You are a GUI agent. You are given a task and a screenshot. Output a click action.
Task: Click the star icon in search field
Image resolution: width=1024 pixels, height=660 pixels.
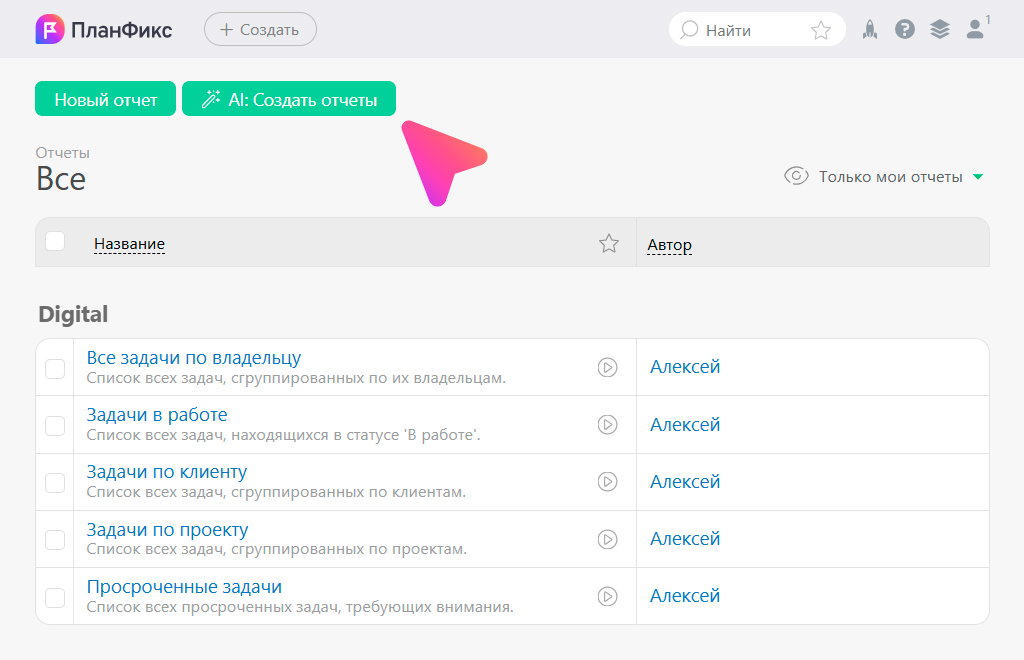[821, 30]
